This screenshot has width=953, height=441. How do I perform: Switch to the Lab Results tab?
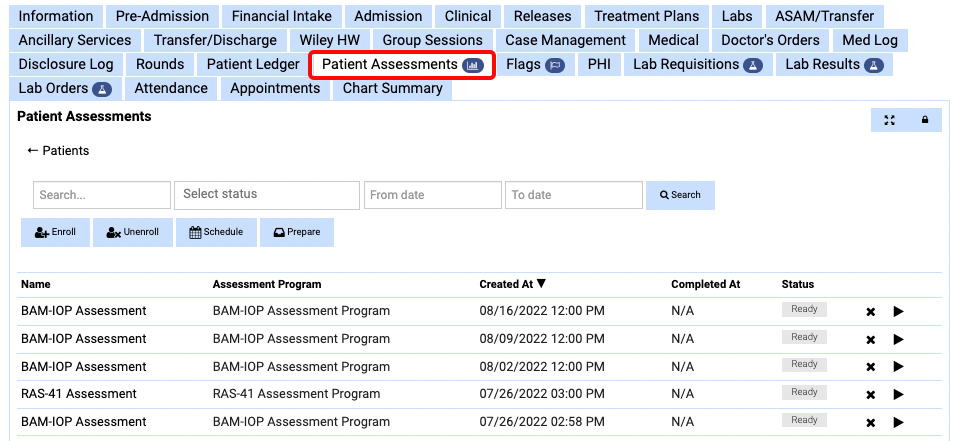tap(833, 64)
